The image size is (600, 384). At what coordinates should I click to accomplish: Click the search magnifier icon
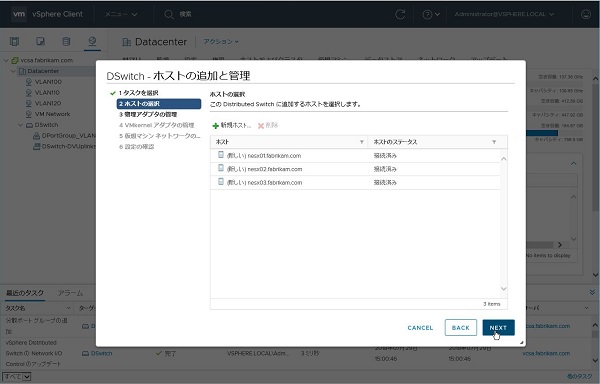coord(169,14)
